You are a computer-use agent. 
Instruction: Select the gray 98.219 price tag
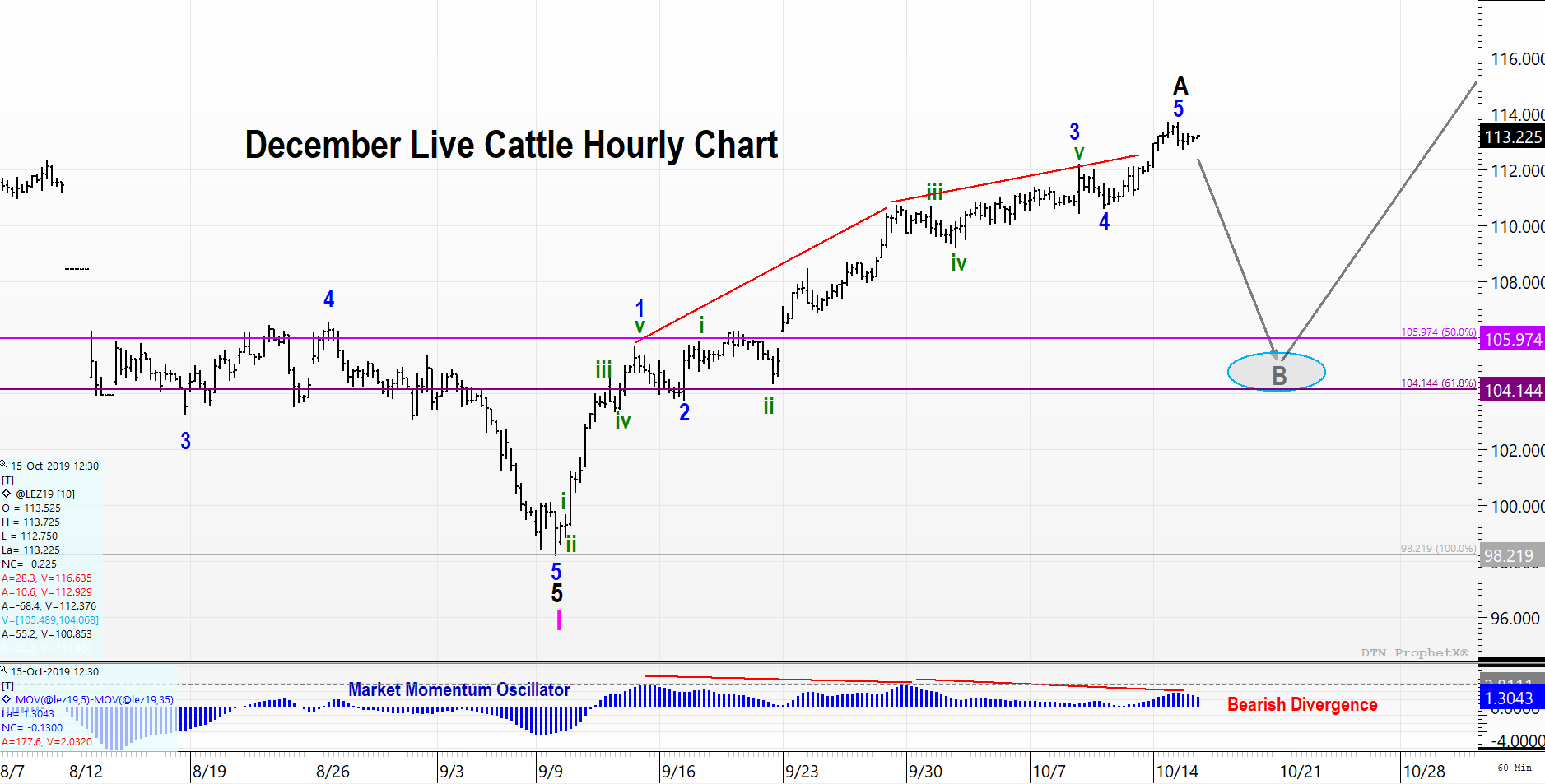(x=1512, y=556)
